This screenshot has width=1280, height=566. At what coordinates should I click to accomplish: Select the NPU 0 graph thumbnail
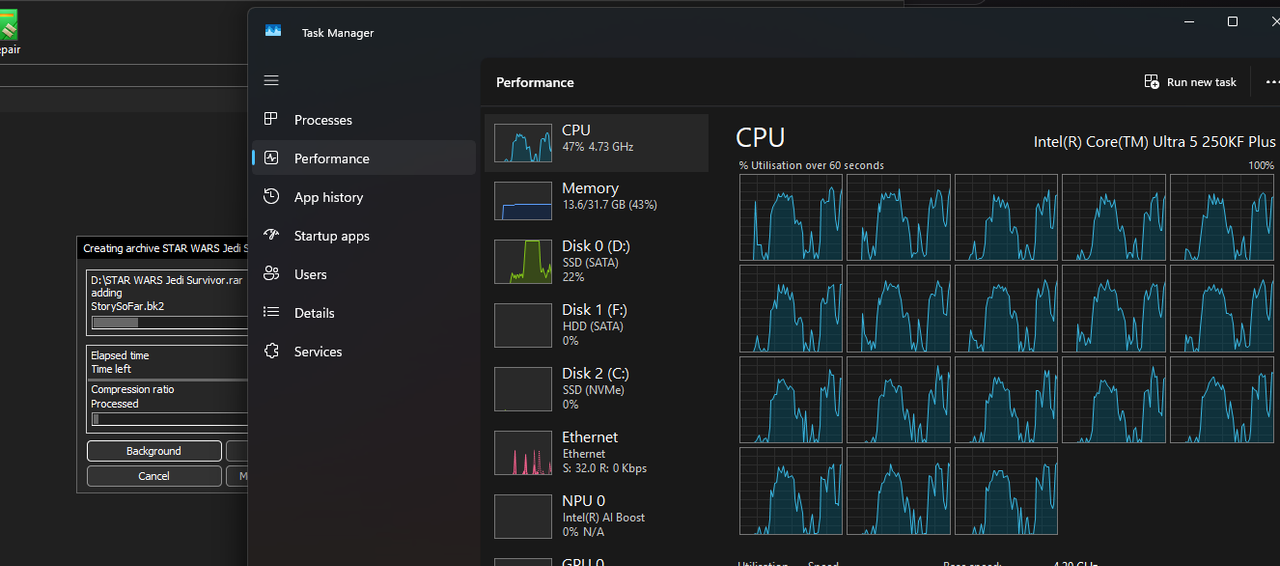coord(523,517)
